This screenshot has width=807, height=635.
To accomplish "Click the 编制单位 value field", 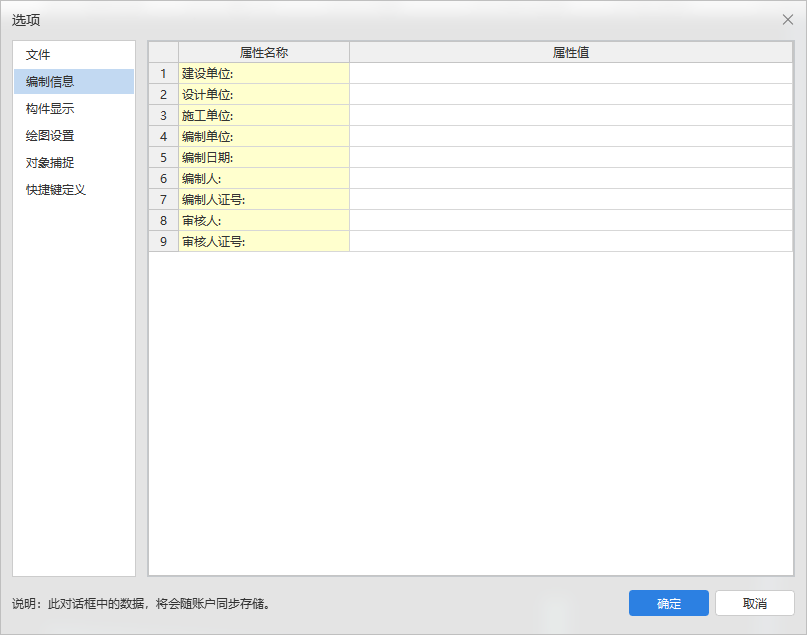I will [570, 136].
